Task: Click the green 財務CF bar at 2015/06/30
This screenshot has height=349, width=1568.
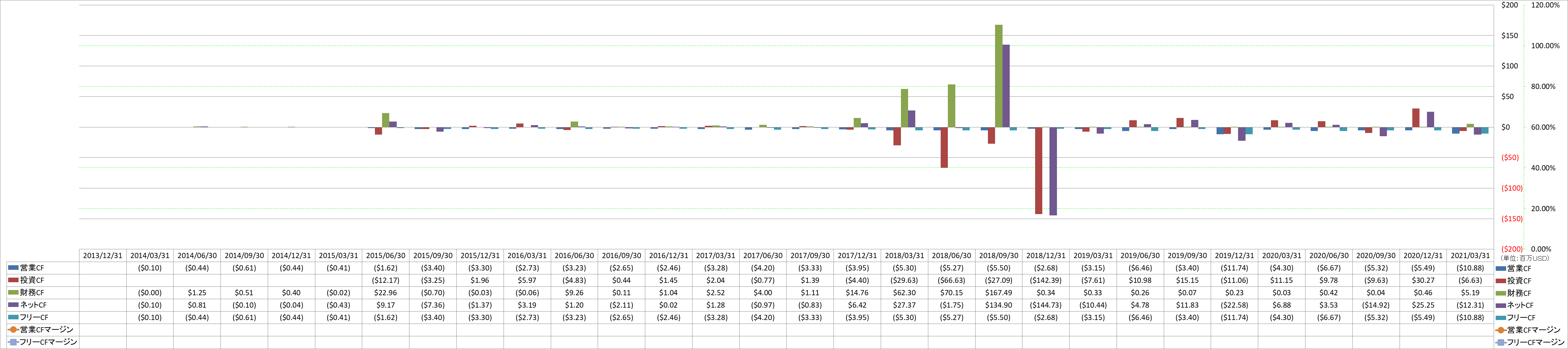Action: click(x=386, y=121)
